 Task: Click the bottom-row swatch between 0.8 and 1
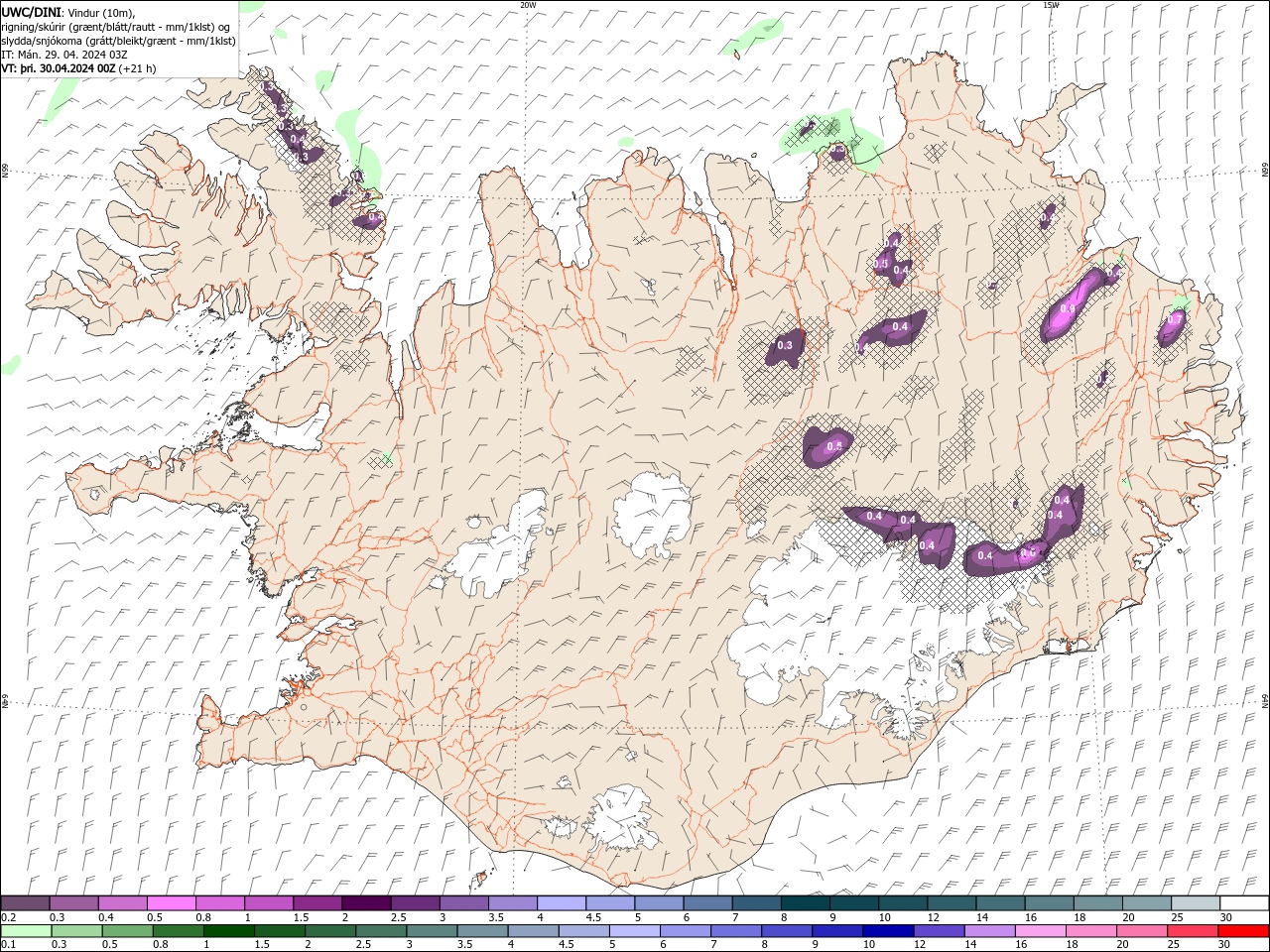(179, 931)
